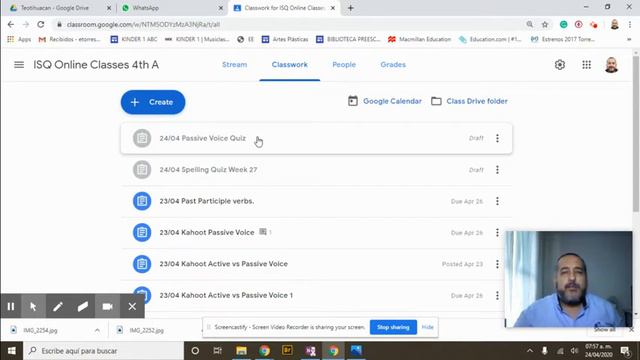Image resolution: width=640 pixels, height=360 pixels.
Task: Select the Screencastify mouse cursor tool
Action: click(33, 306)
